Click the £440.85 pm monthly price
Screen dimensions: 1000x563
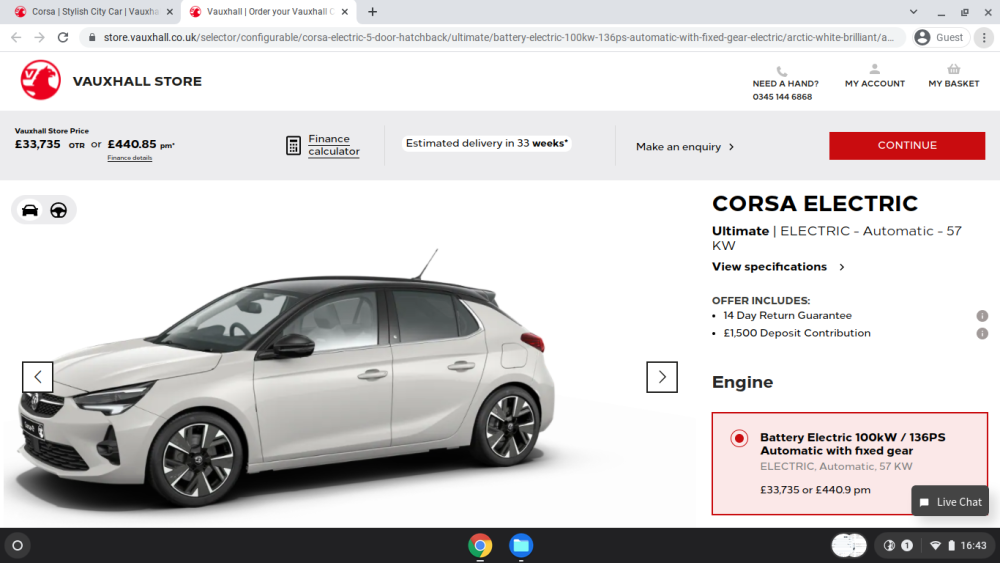click(141, 145)
